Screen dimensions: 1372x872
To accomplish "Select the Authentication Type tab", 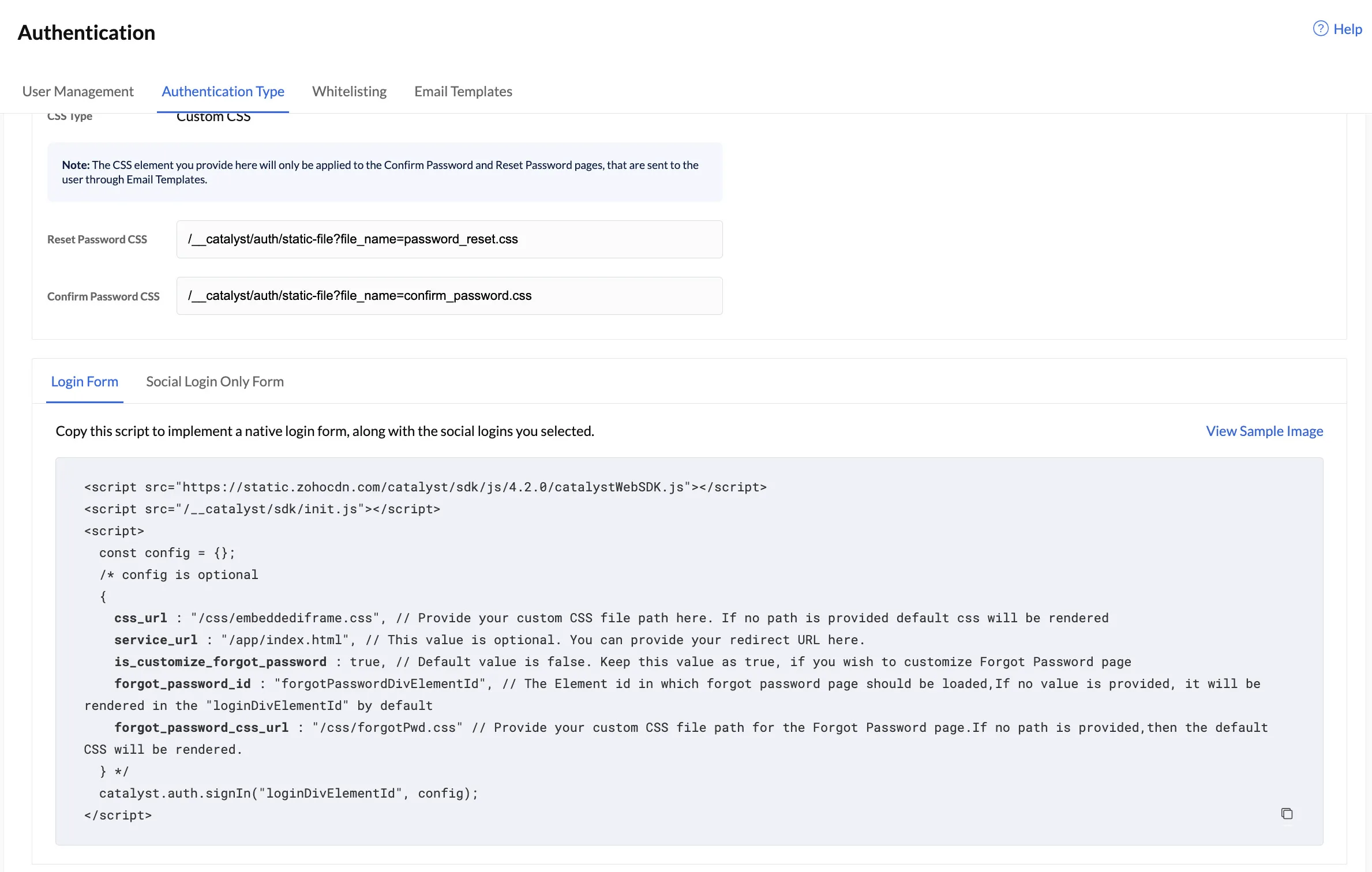I will tap(223, 91).
